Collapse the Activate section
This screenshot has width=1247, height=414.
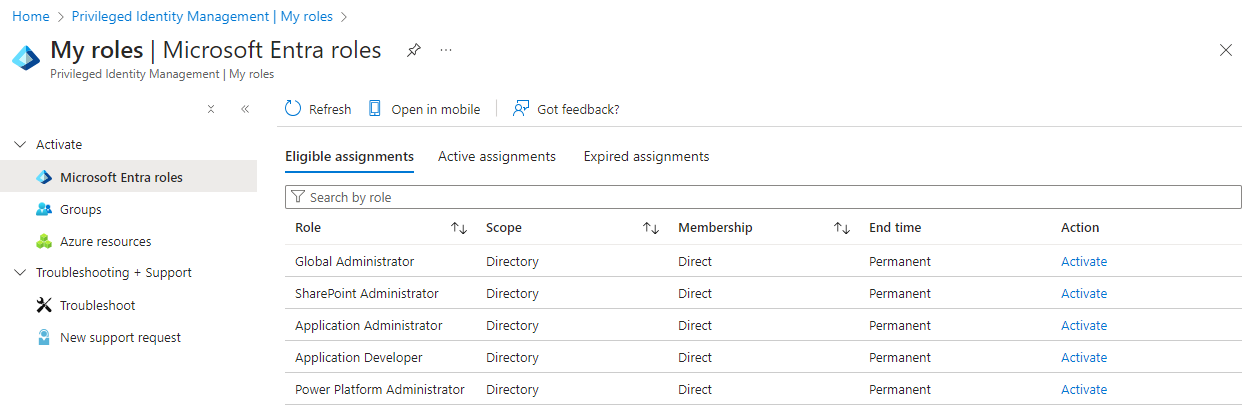coord(20,145)
